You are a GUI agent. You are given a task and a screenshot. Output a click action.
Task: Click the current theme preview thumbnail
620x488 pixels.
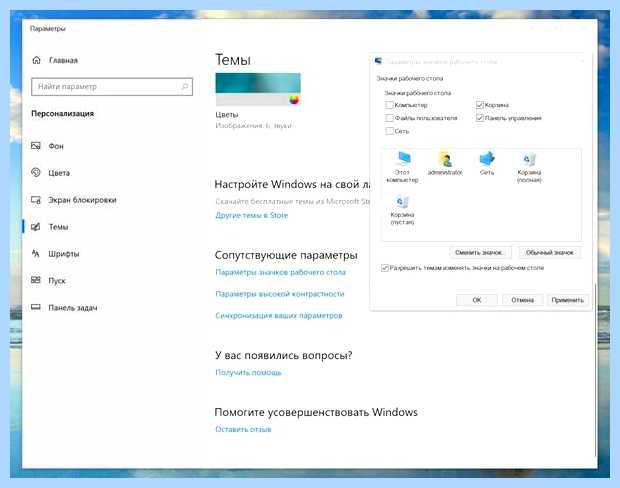pos(258,89)
